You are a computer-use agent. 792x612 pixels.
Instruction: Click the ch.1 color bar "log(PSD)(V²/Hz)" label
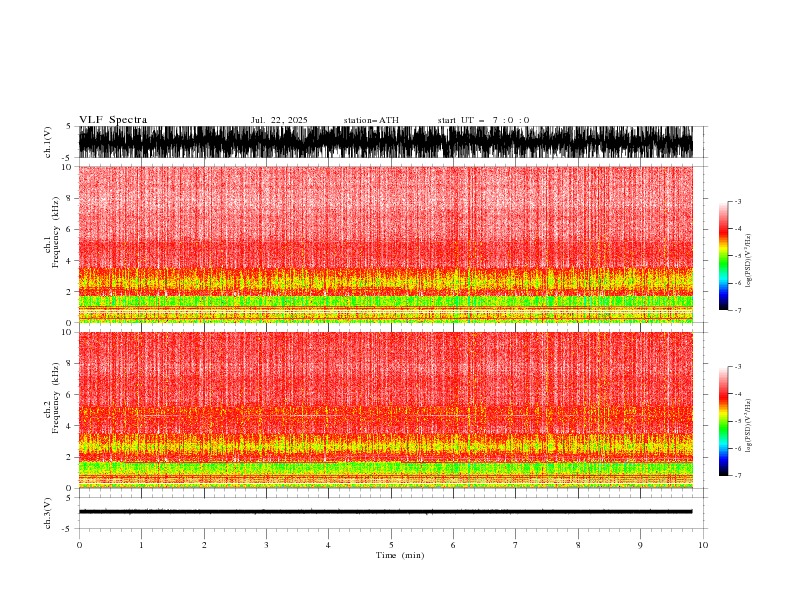tap(748, 261)
